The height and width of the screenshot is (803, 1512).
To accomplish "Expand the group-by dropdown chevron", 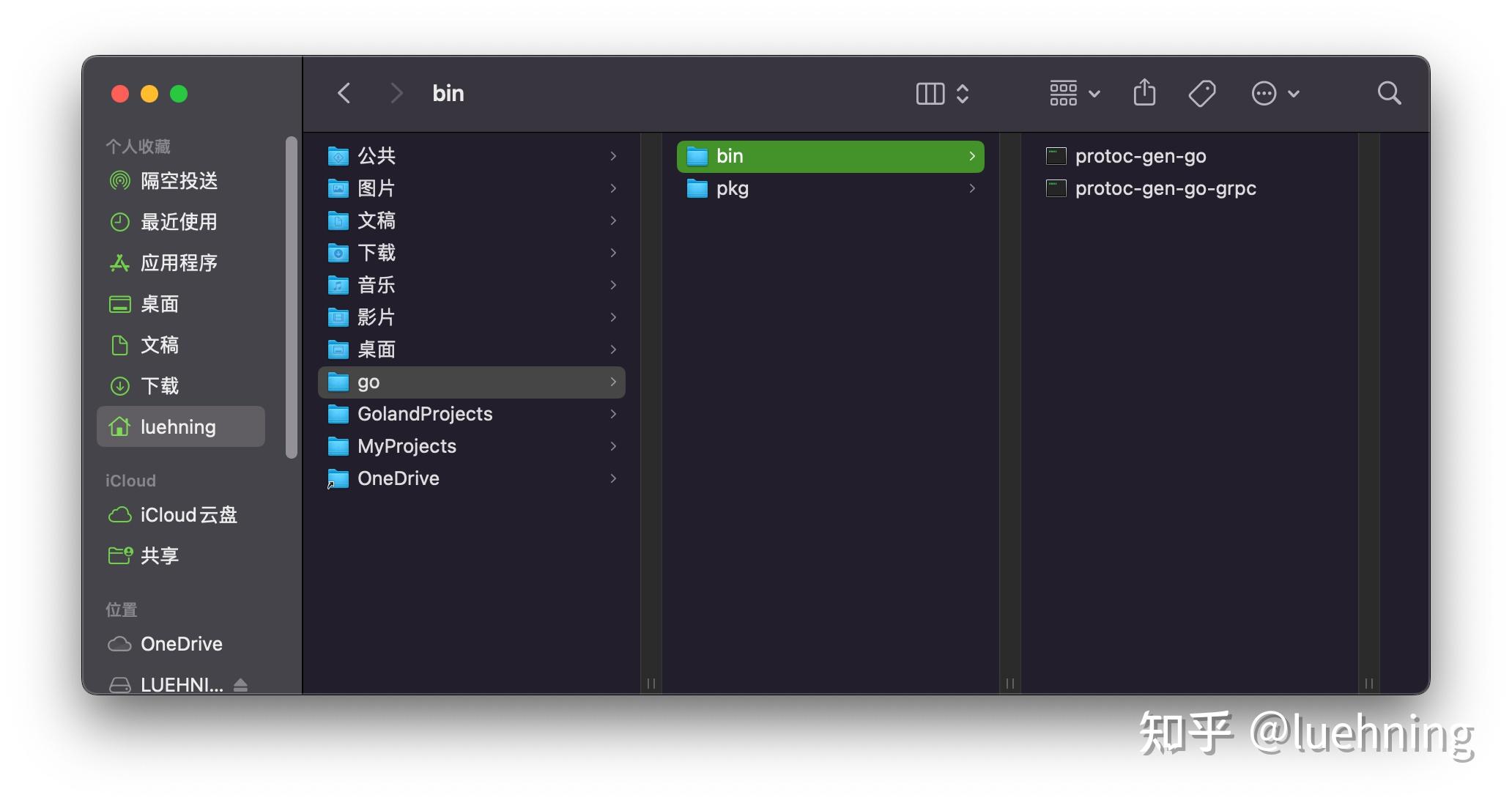I will [x=1094, y=94].
